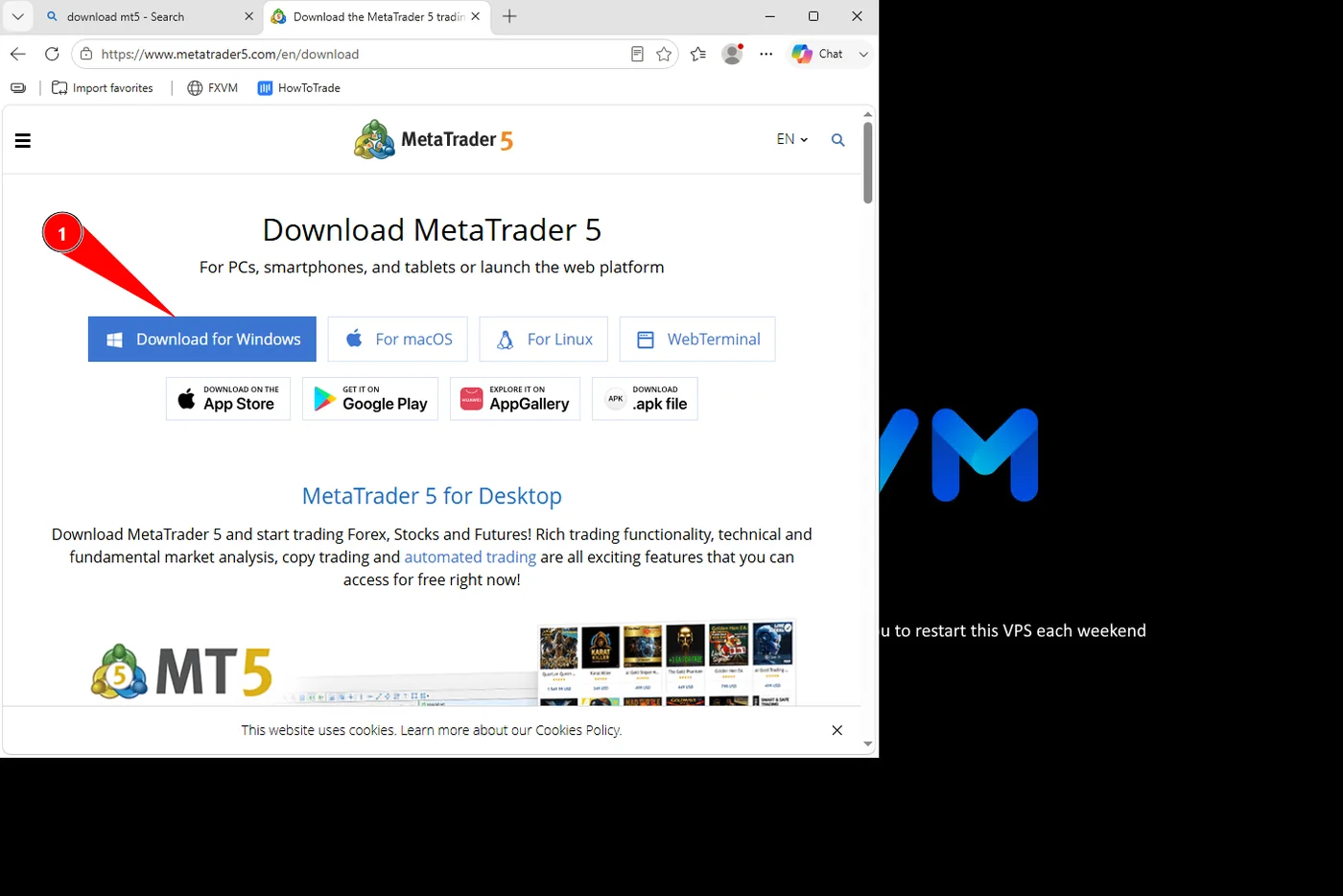Open browser Settings and more menu
Viewport: 1343px width, 896px height.
point(766,55)
